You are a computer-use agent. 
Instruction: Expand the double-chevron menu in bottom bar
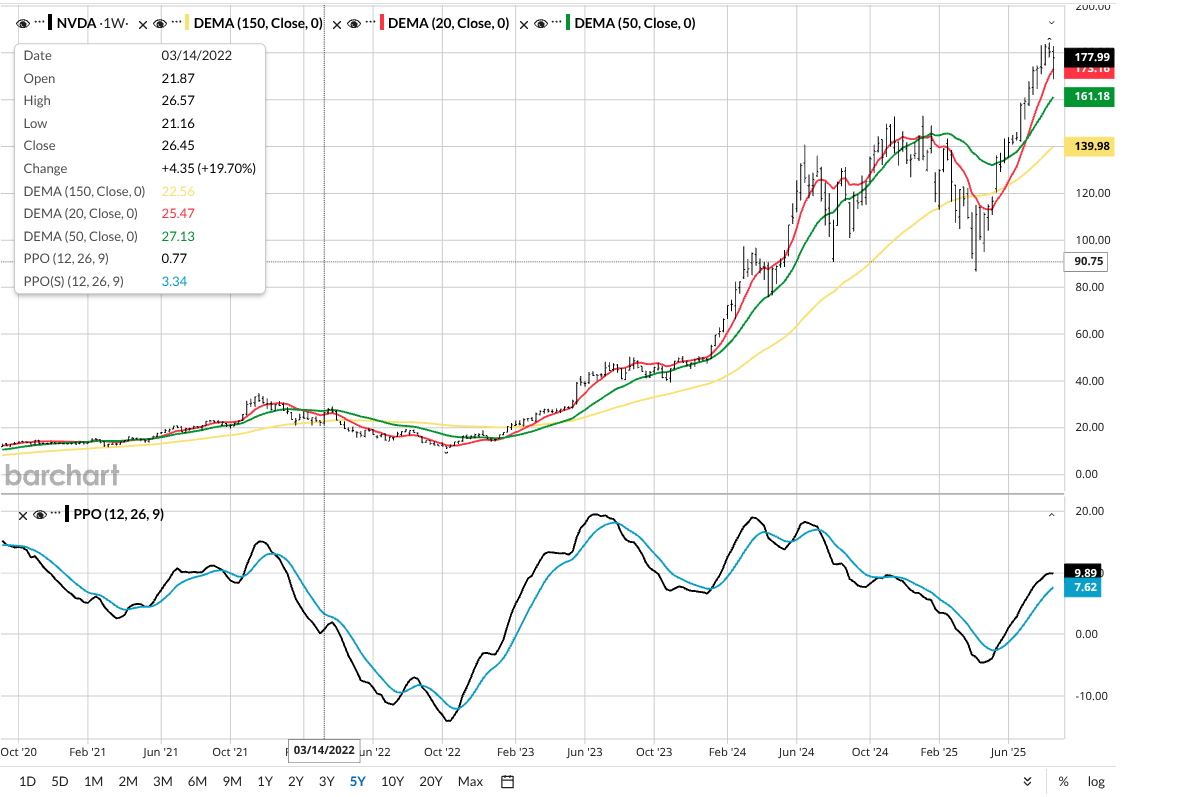(1028, 781)
